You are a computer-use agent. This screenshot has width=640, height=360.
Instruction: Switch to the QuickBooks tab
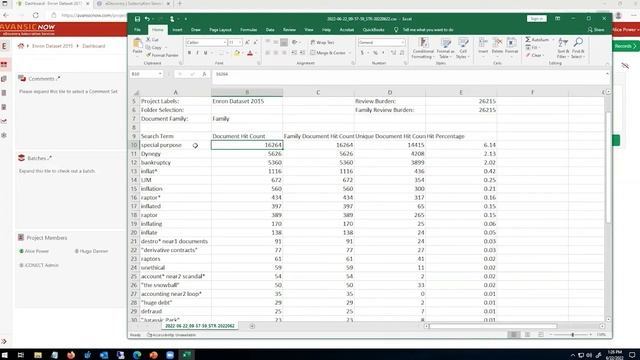(x=373, y=30)
